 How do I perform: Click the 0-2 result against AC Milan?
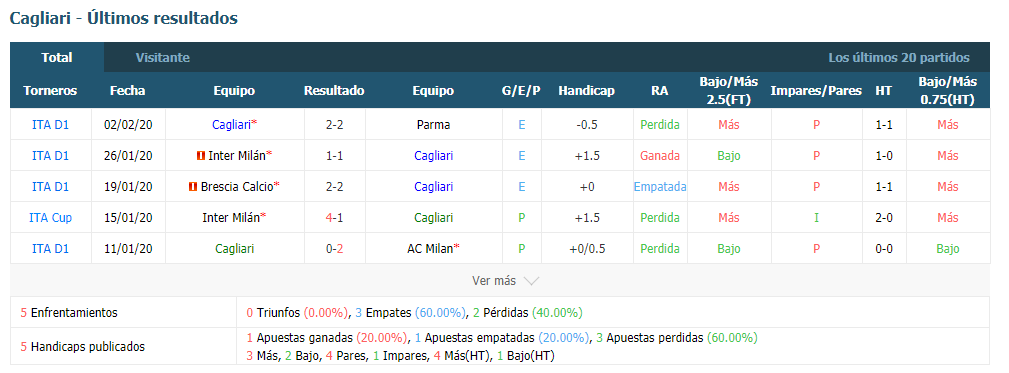334,248
